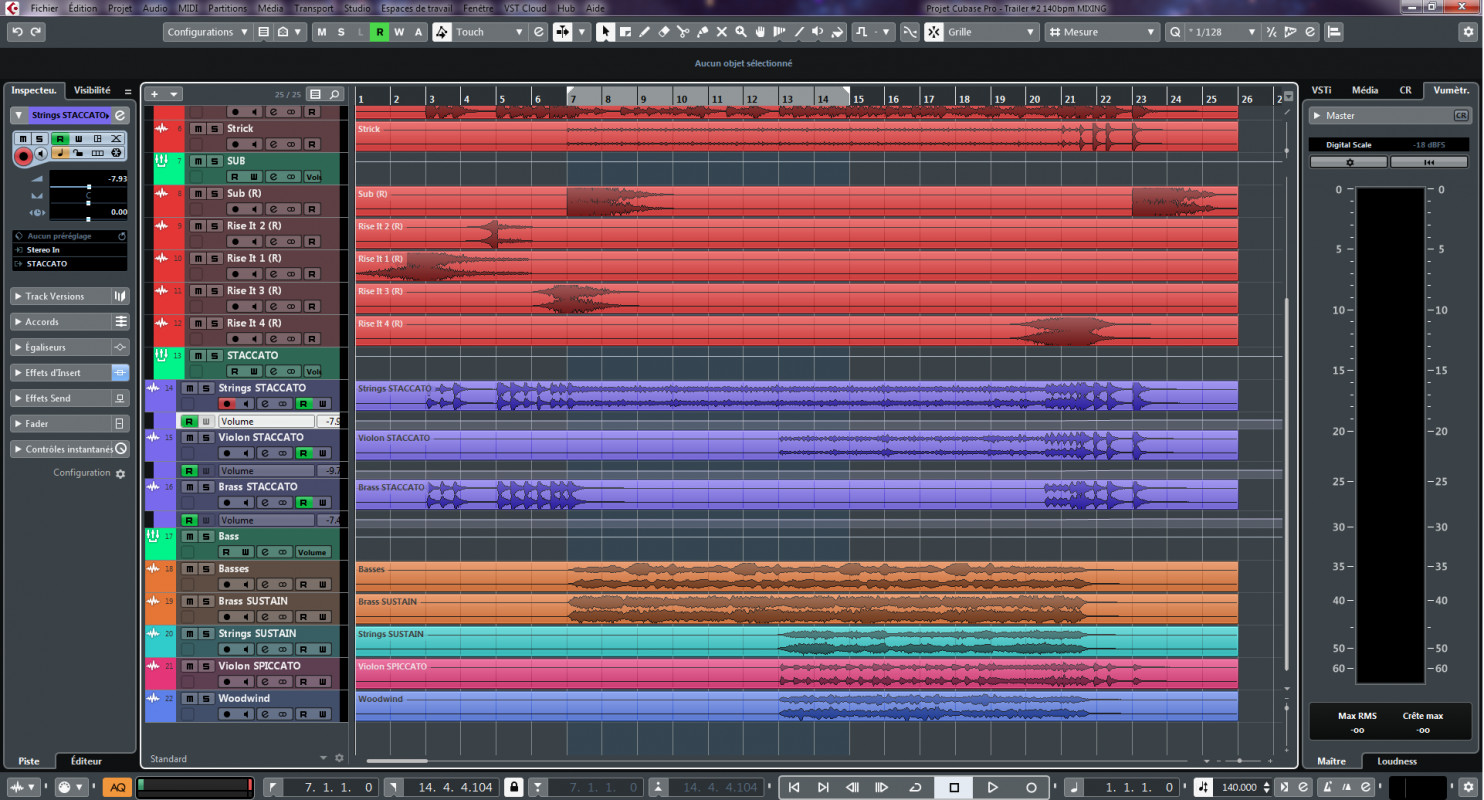Viewport: 1484px width, 800px height.
Task: Open the Projet menu
Action: 120,8
